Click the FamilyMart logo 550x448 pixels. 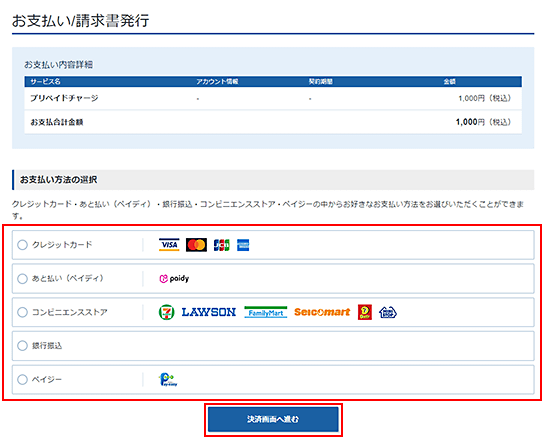click(x=266, y=312)
